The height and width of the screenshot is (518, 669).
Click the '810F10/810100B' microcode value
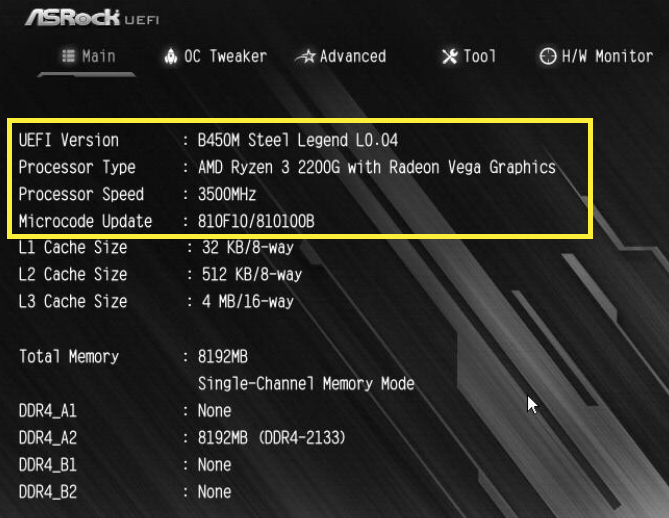pos(256,221)
